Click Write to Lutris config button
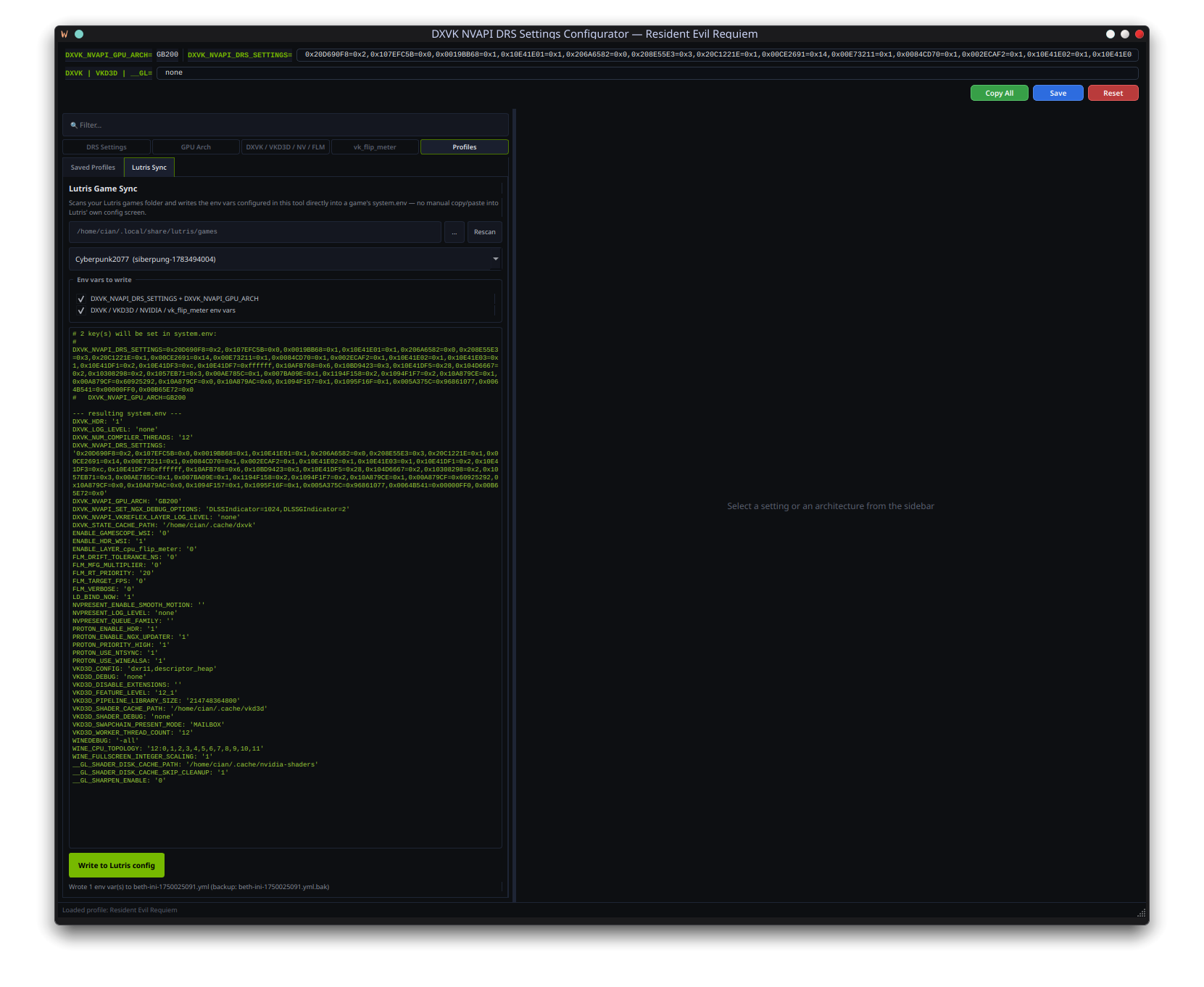 (117, 865)
